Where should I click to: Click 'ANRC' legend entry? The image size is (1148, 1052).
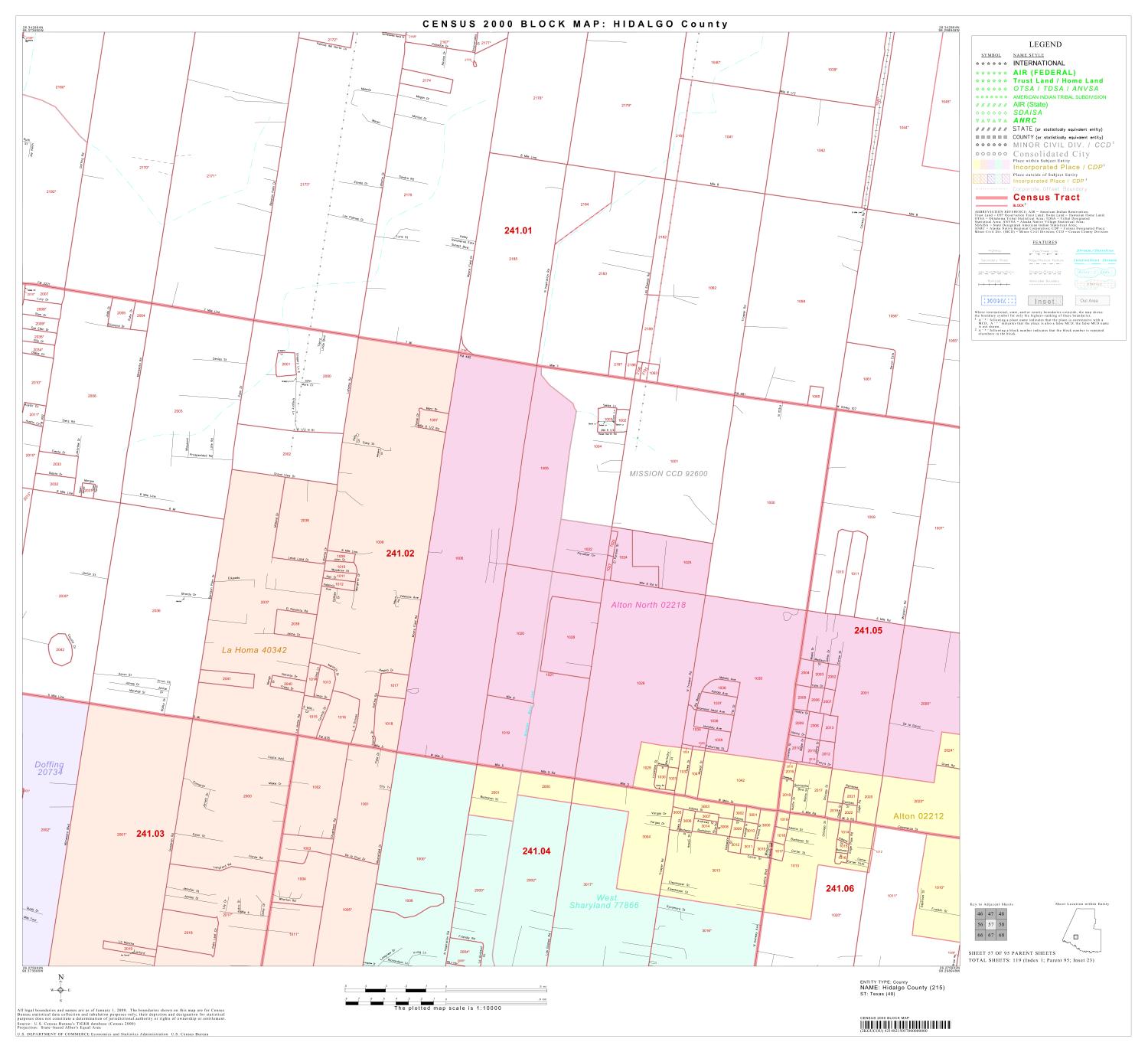1025,121
